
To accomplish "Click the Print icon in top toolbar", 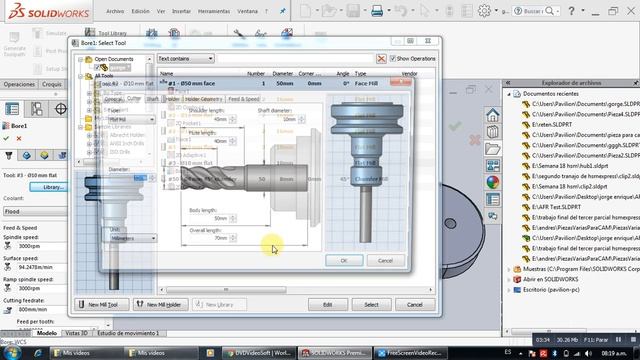I will click(x=377, y=11).
